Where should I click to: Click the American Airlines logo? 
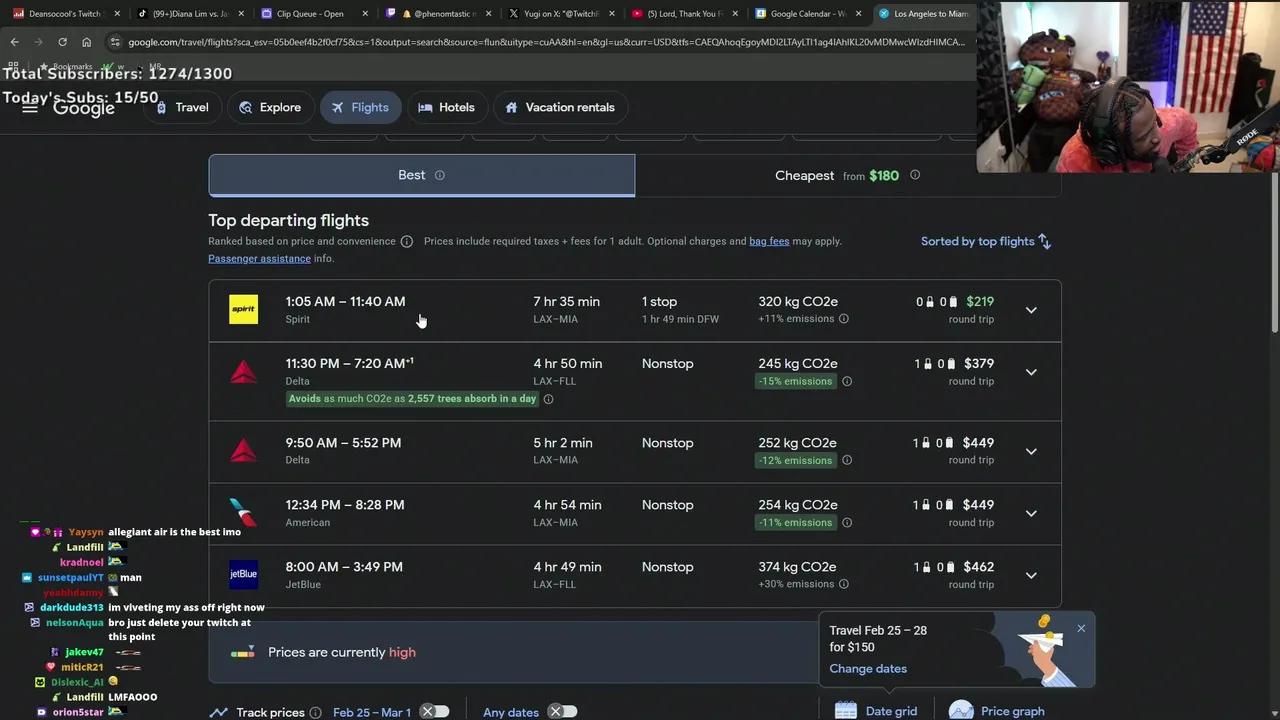coord(243,513)
